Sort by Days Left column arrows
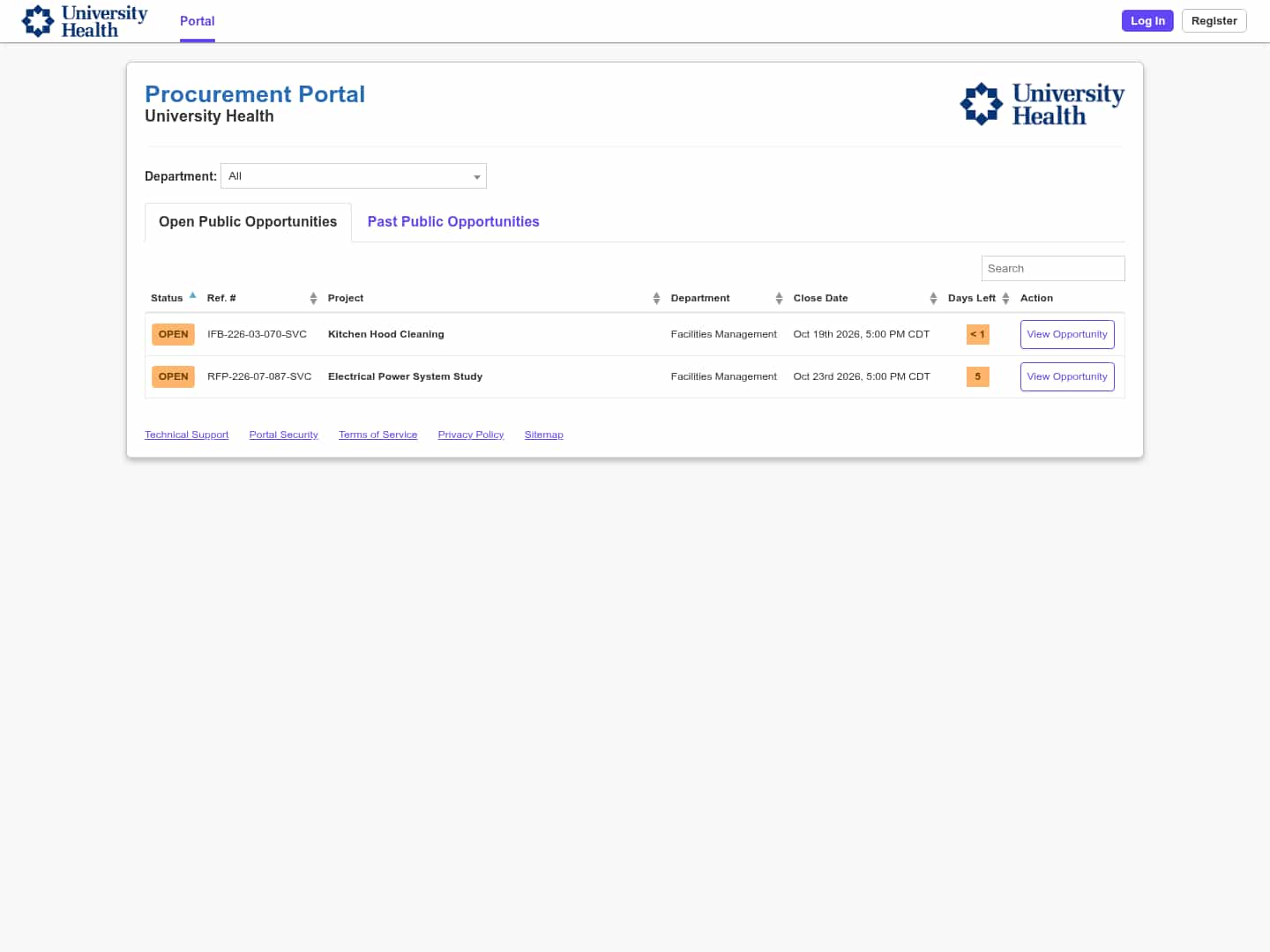 pyautogui.click(x=1005, y=299)
